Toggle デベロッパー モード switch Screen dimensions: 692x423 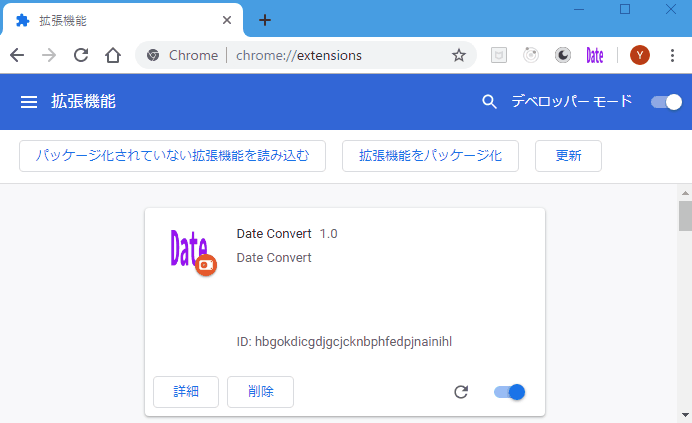[x=666, y=102]
